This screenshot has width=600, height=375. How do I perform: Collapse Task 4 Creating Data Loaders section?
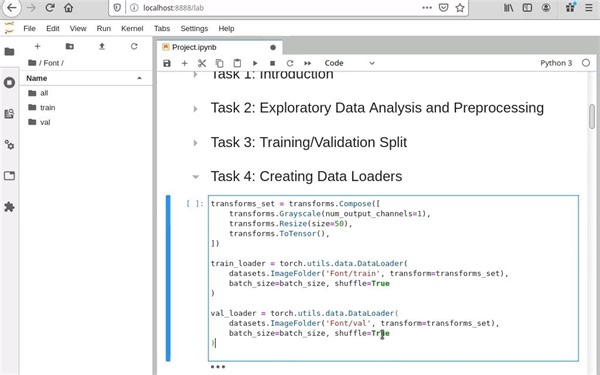tap(196, 177)
